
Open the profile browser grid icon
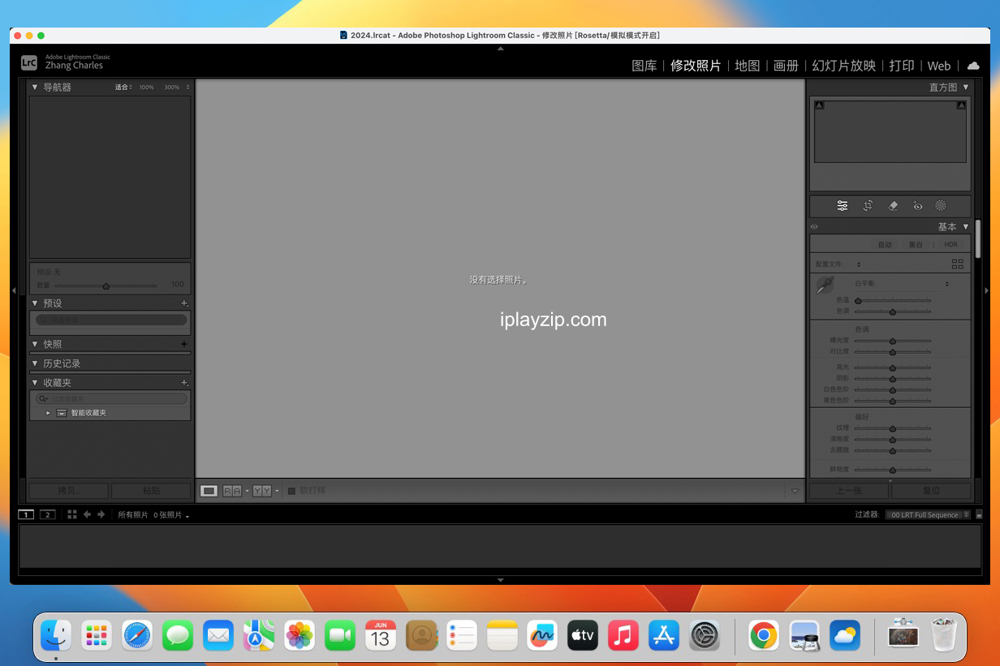pyautogui.click(x=957, y=264)
